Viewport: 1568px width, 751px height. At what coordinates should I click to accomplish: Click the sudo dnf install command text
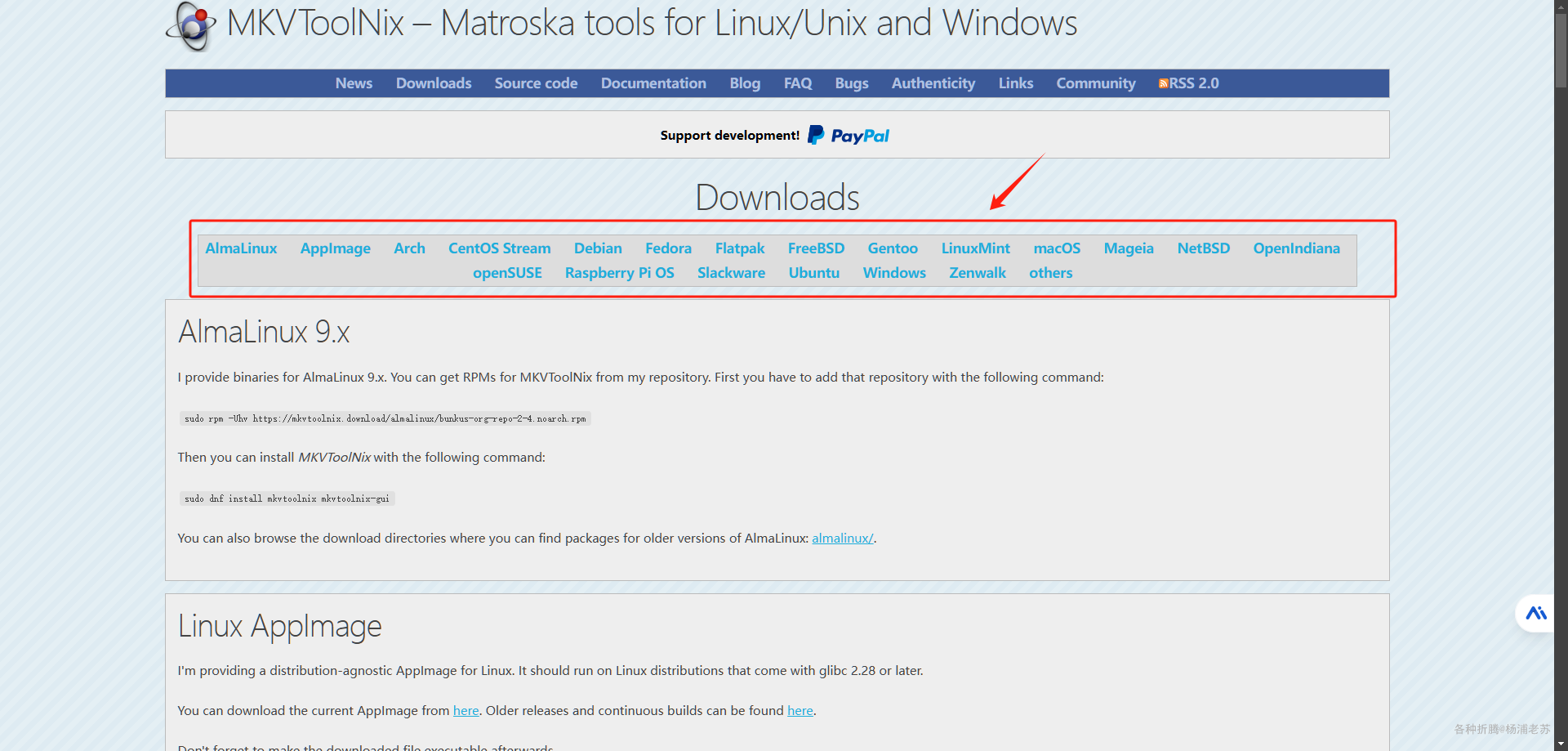point(287,498)
